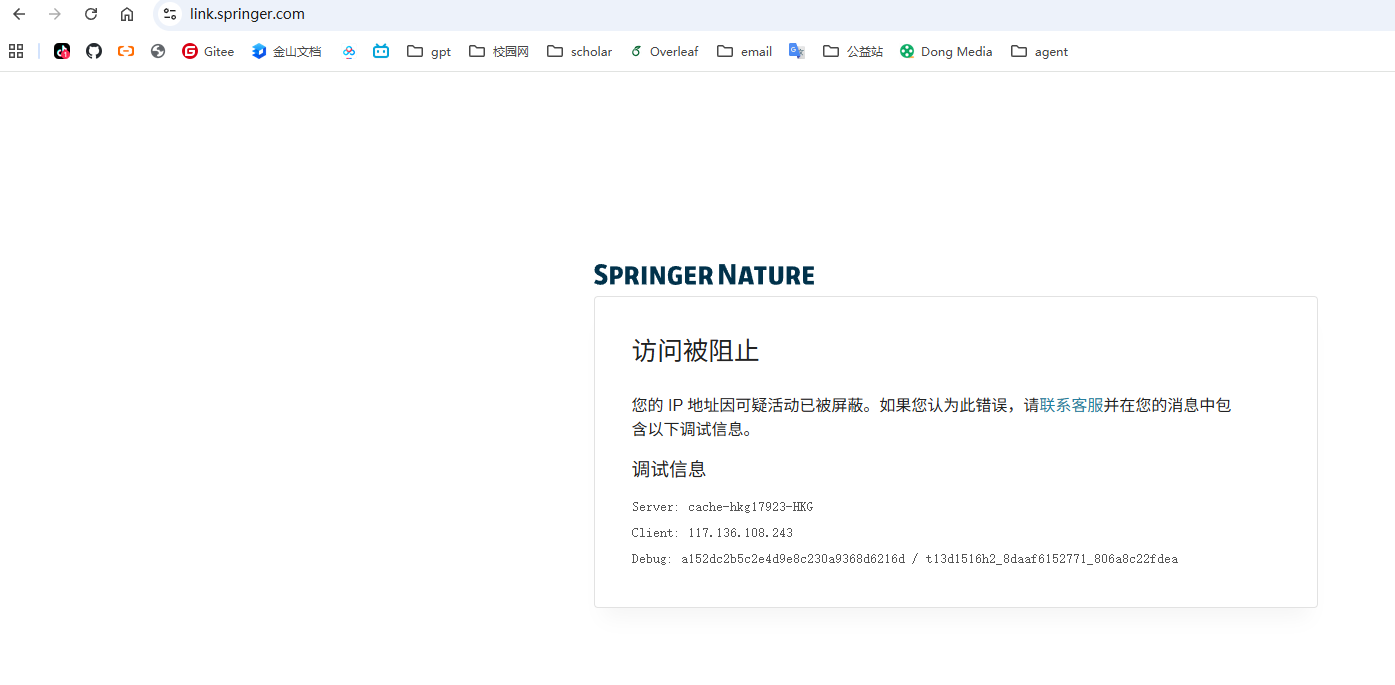This screenshot has height=685, width=1395.
Task: View site information icon in address bar
Action: tap(170, 14)
